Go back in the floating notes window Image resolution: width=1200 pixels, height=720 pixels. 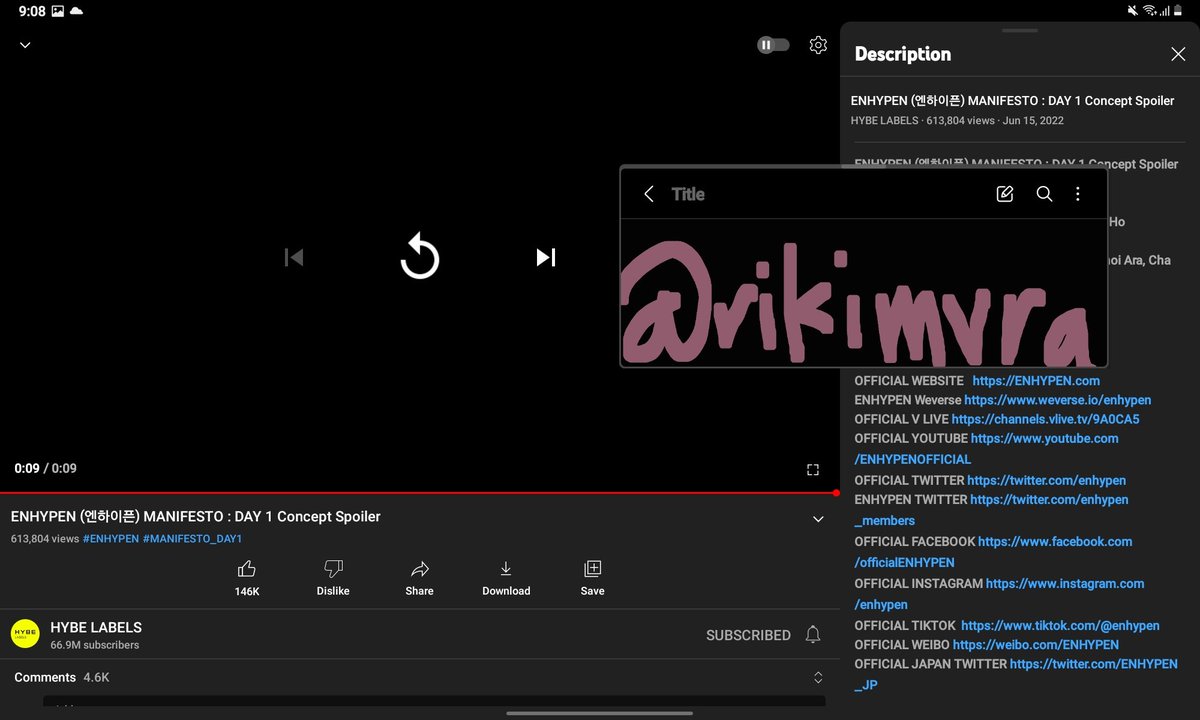pyautogui.click(x=648, y=194)
